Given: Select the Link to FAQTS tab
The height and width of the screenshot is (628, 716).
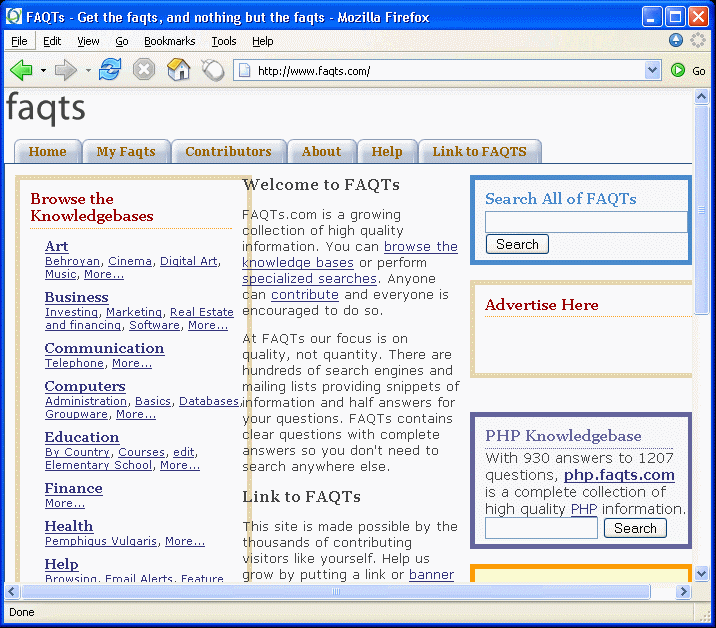Looking at the screenshot, I should pyautogui.click(x=479, y=152).
